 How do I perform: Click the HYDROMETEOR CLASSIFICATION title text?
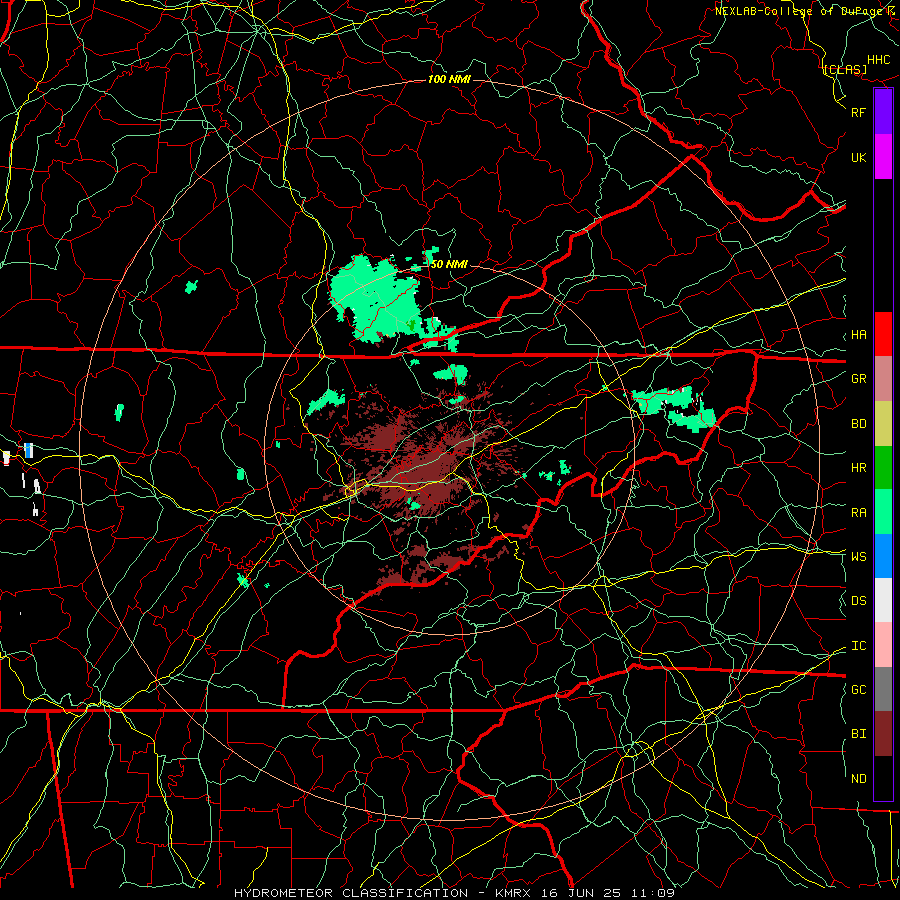pos(351,893)
